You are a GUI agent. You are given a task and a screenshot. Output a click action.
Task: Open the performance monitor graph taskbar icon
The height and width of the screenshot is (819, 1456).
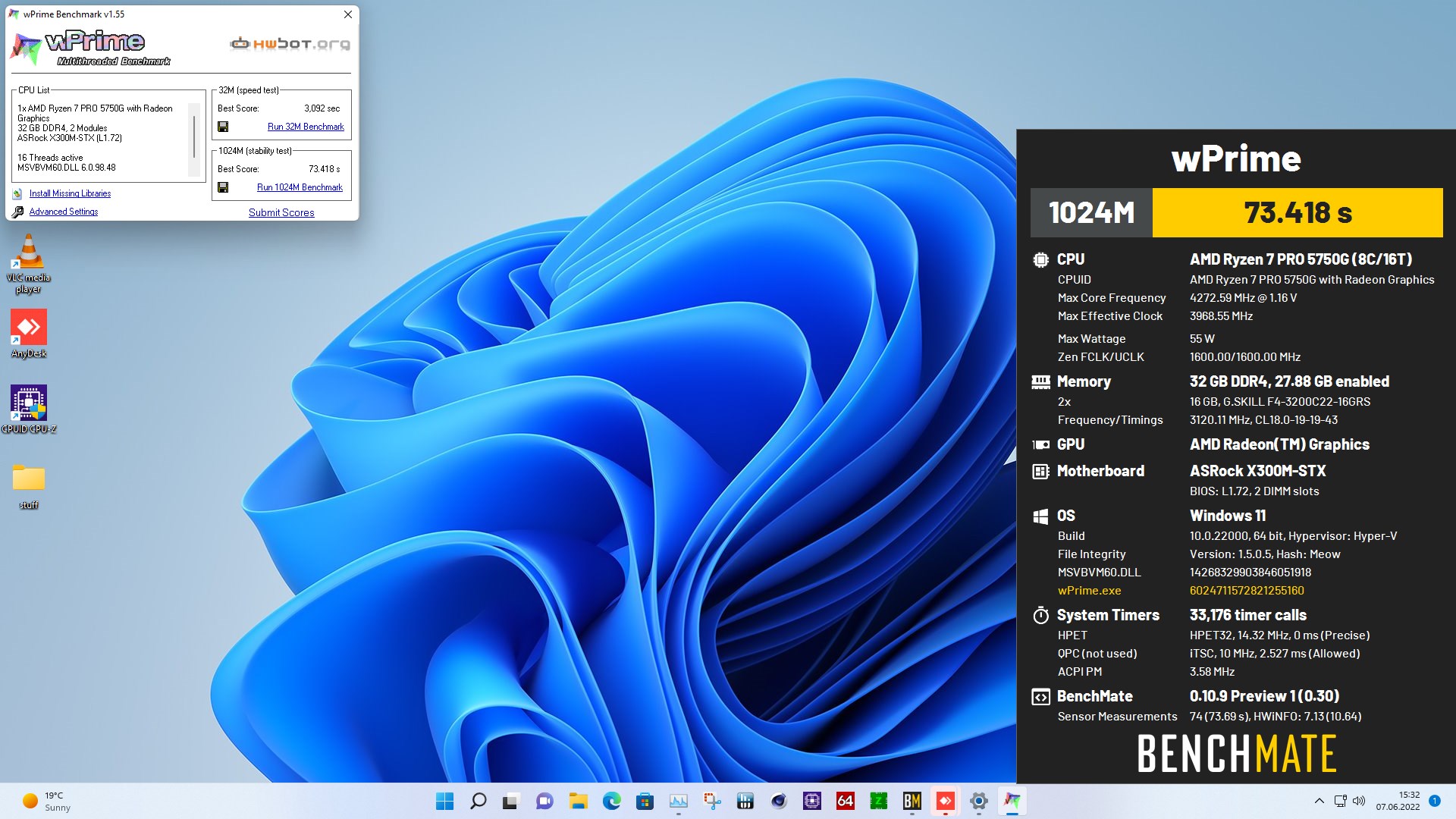[678, 801]
